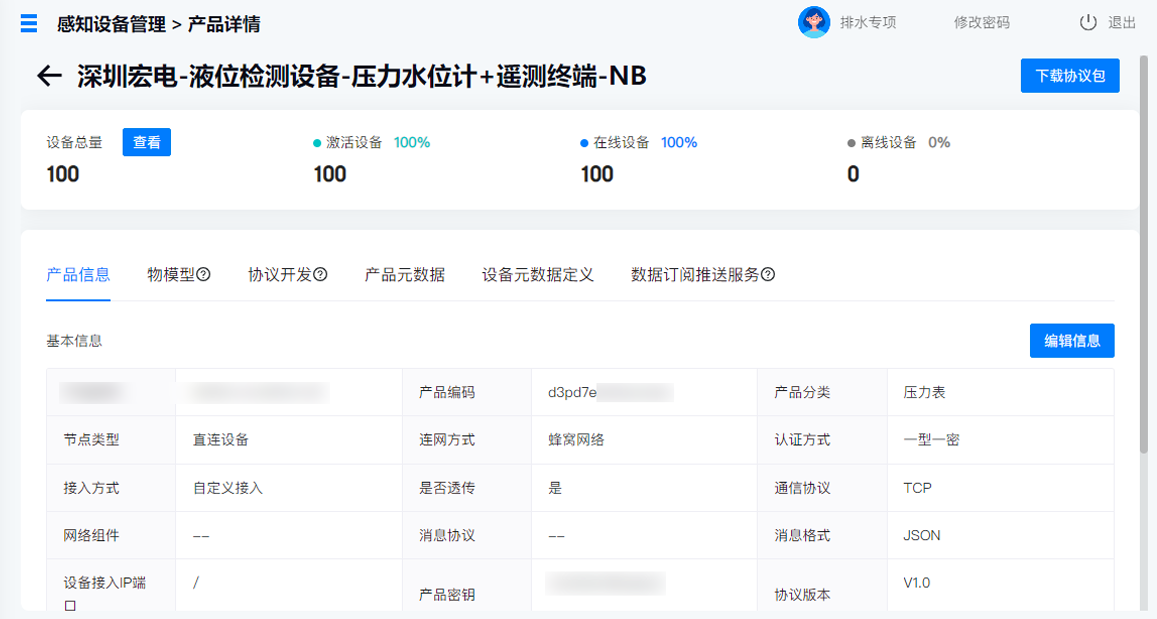Click the 查看 button beside 设备总量
Image resolution: width=1157 pixels, height=619 pixels.
[147, 143]
